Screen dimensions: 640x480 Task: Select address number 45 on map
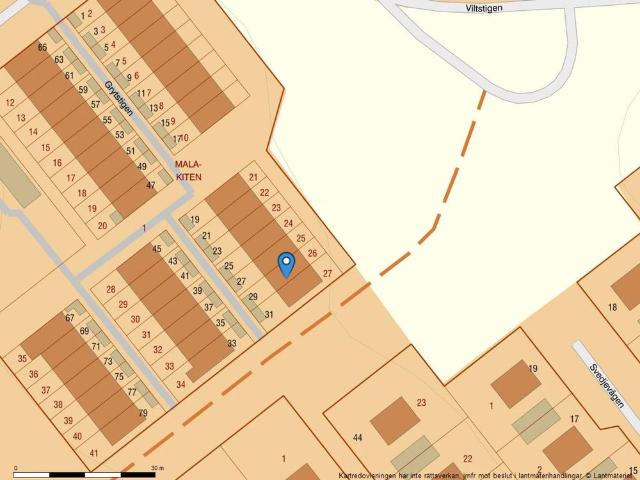click(x=156, y=248)
